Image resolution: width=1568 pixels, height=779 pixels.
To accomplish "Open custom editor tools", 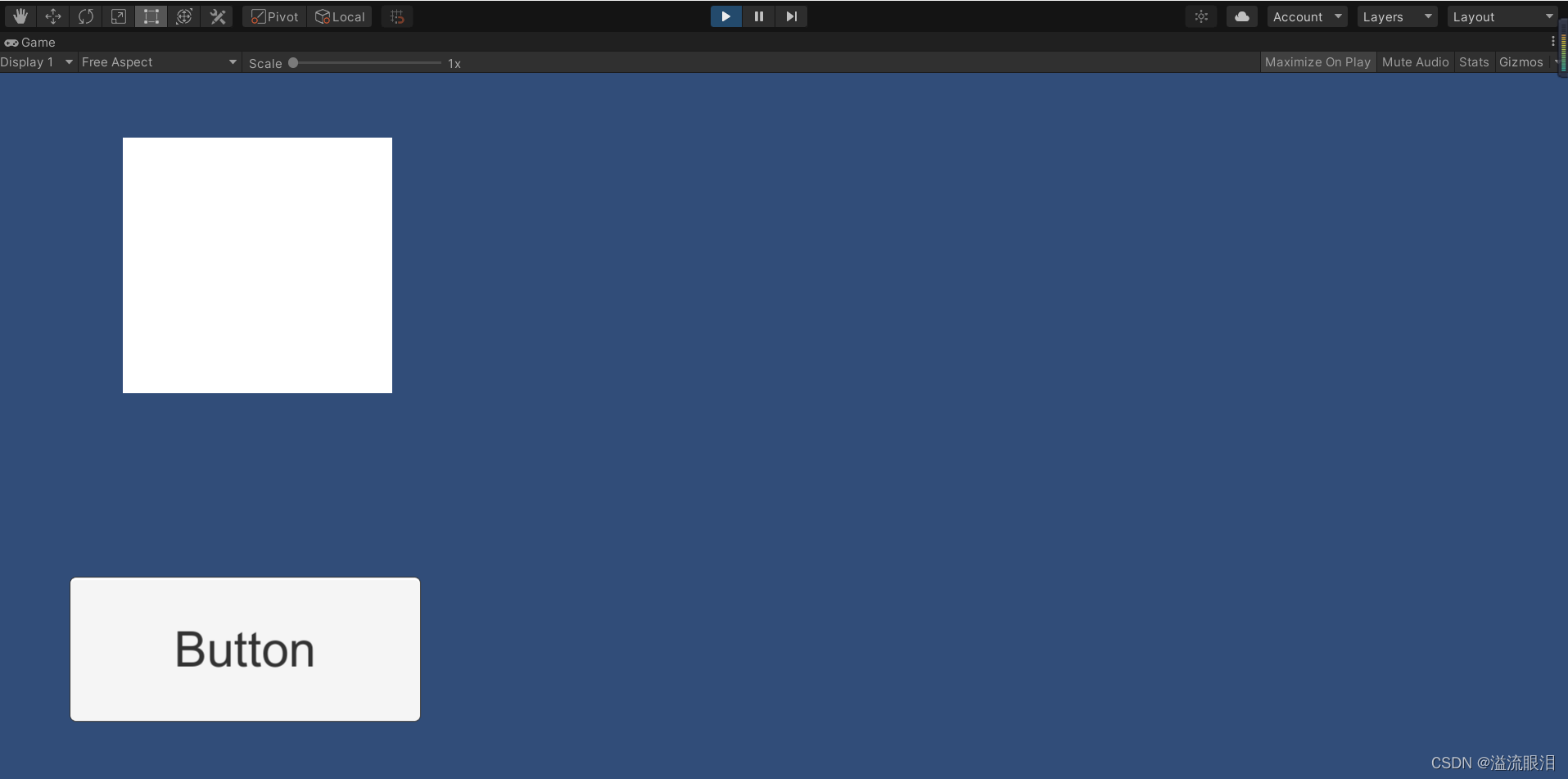I will click(x=217, y=16).
